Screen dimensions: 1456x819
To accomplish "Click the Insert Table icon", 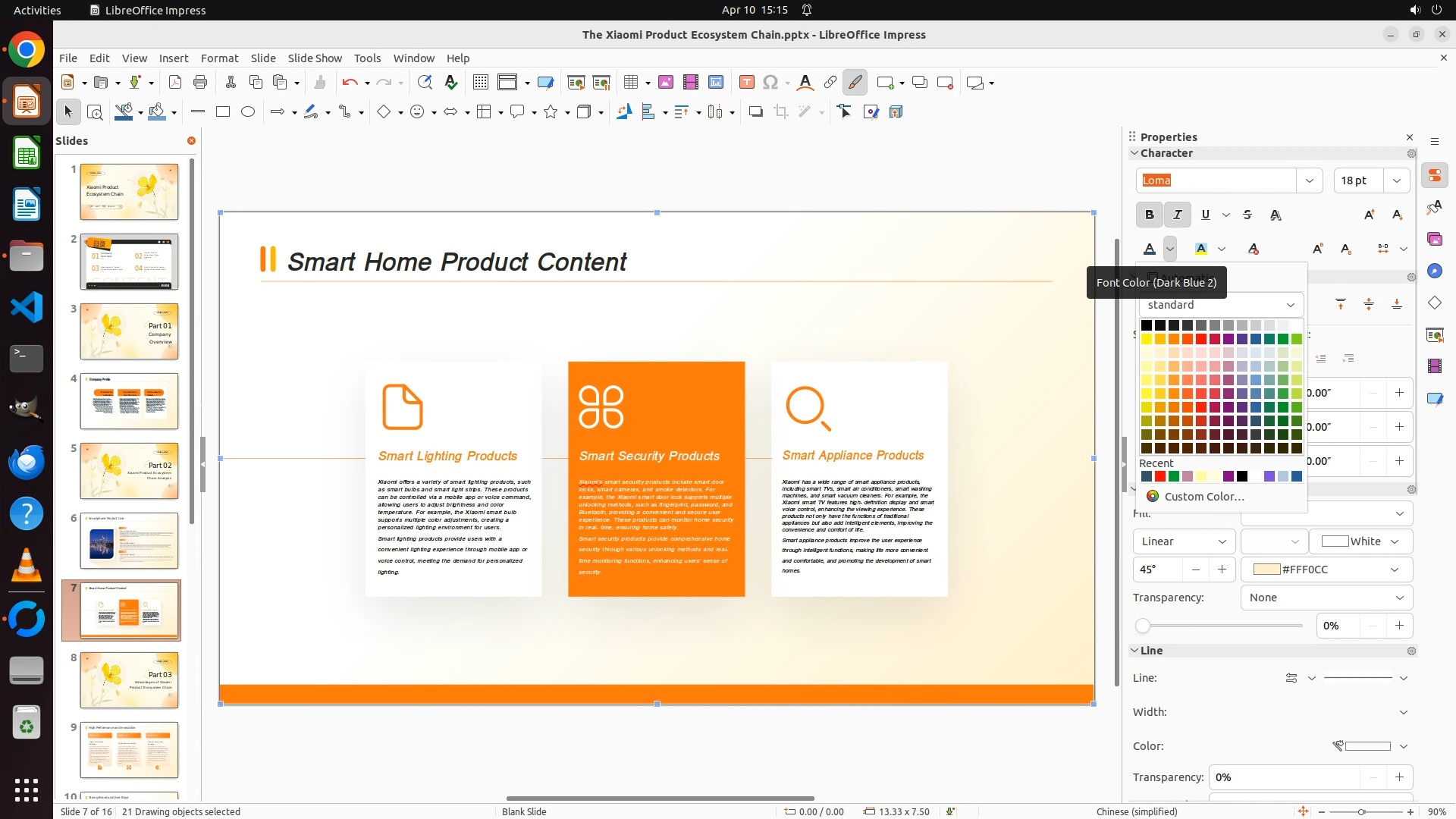I will 630,83.
